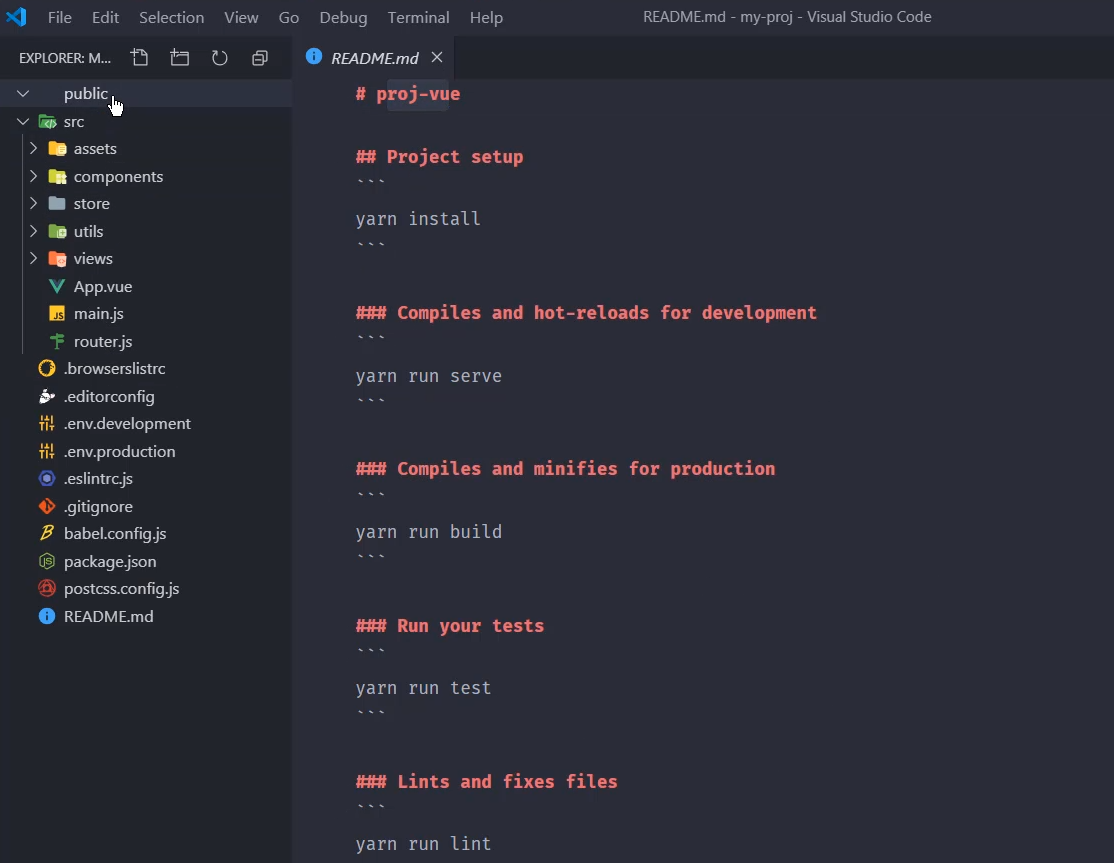Screen dimensions: 1114x863
Task: Close the README.md editor tab
Action: tap(437, 57)
